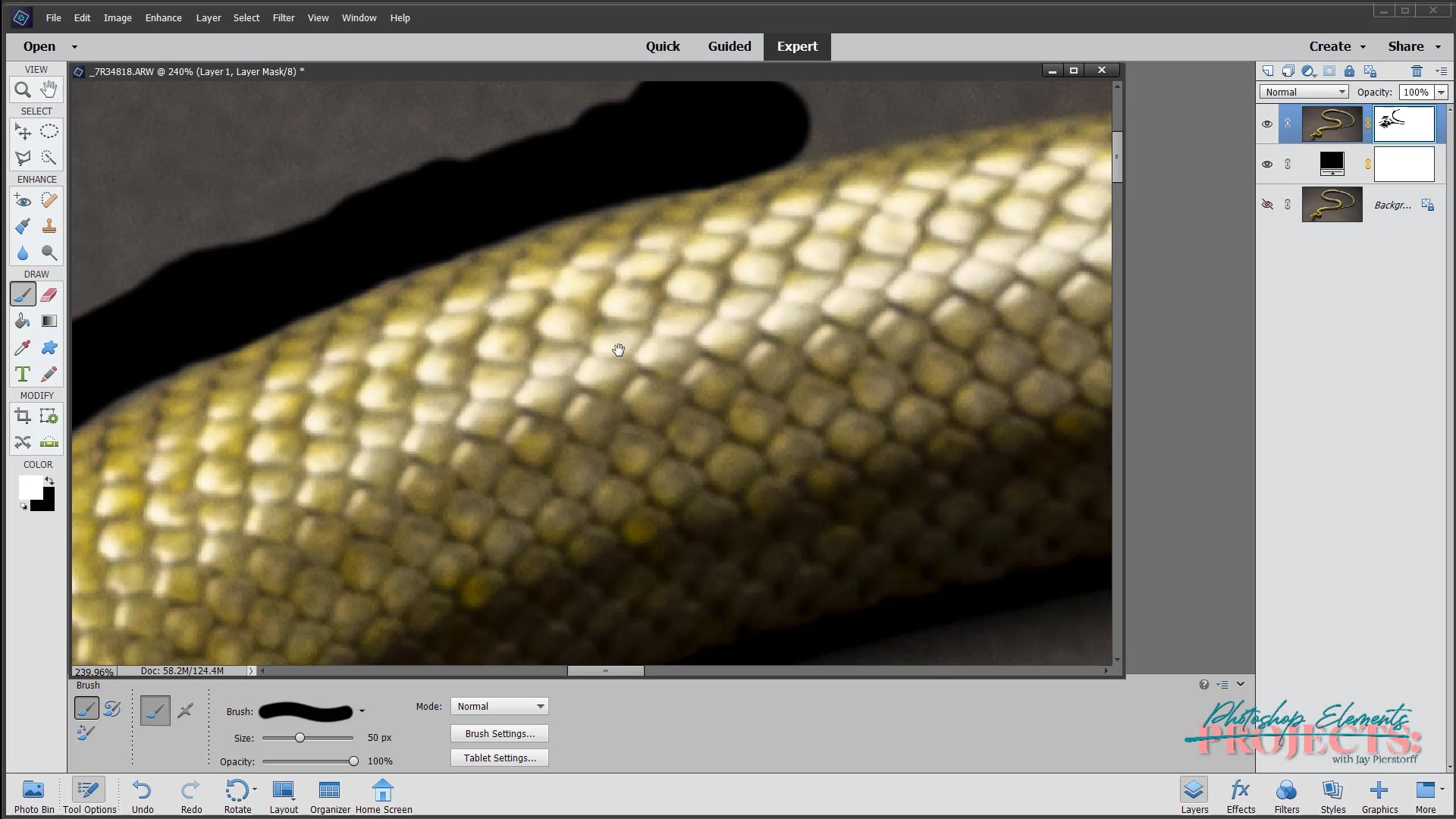
Task: Activate the Paint Bucket tool
Action: click(23, 321)
